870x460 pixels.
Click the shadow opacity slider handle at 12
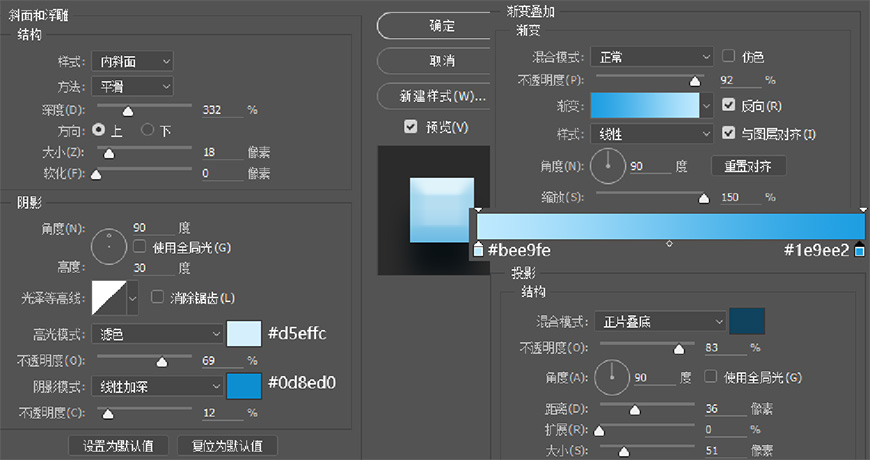(108, 414)
